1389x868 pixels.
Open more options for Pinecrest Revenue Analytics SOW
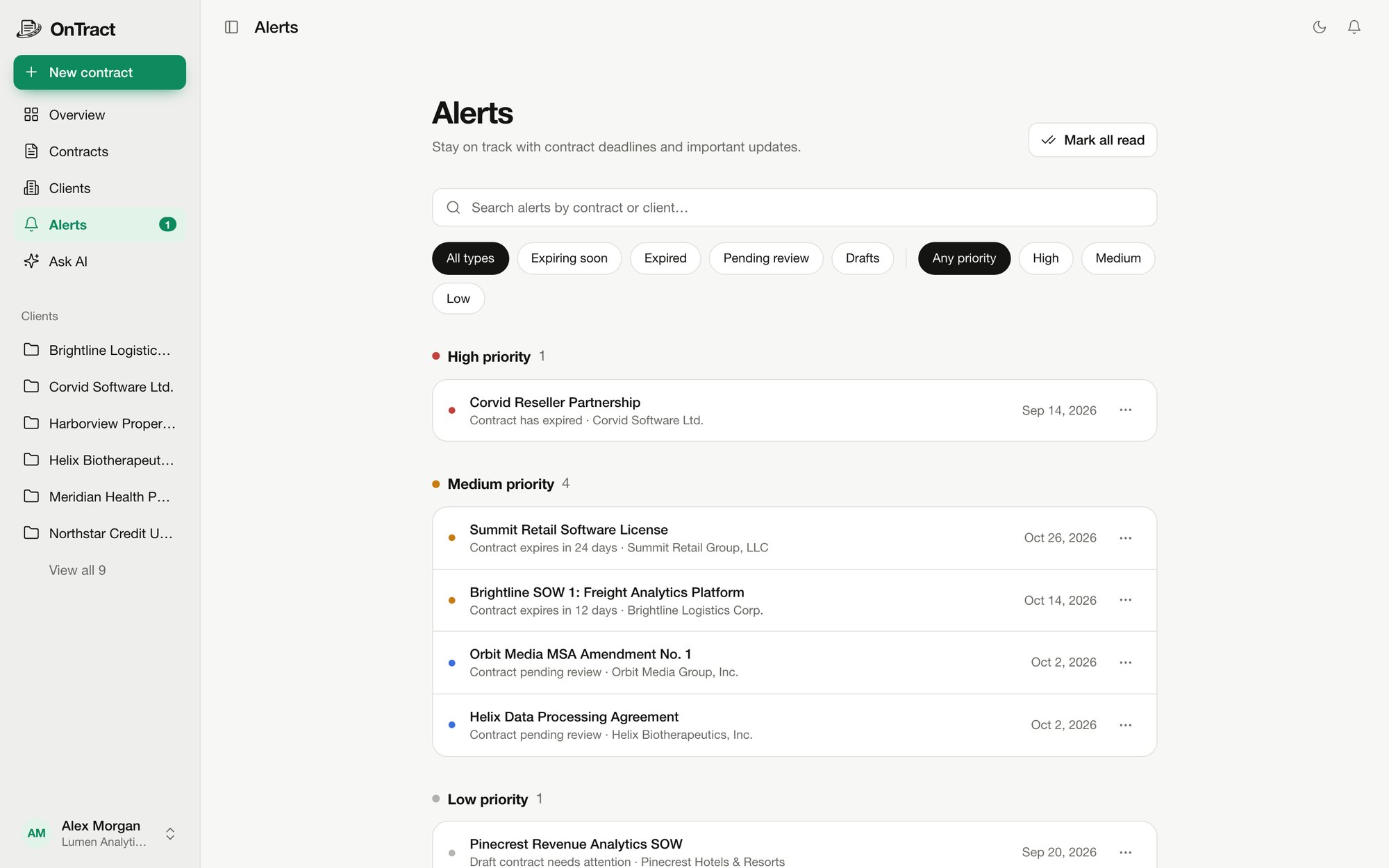click(1126, 852)
